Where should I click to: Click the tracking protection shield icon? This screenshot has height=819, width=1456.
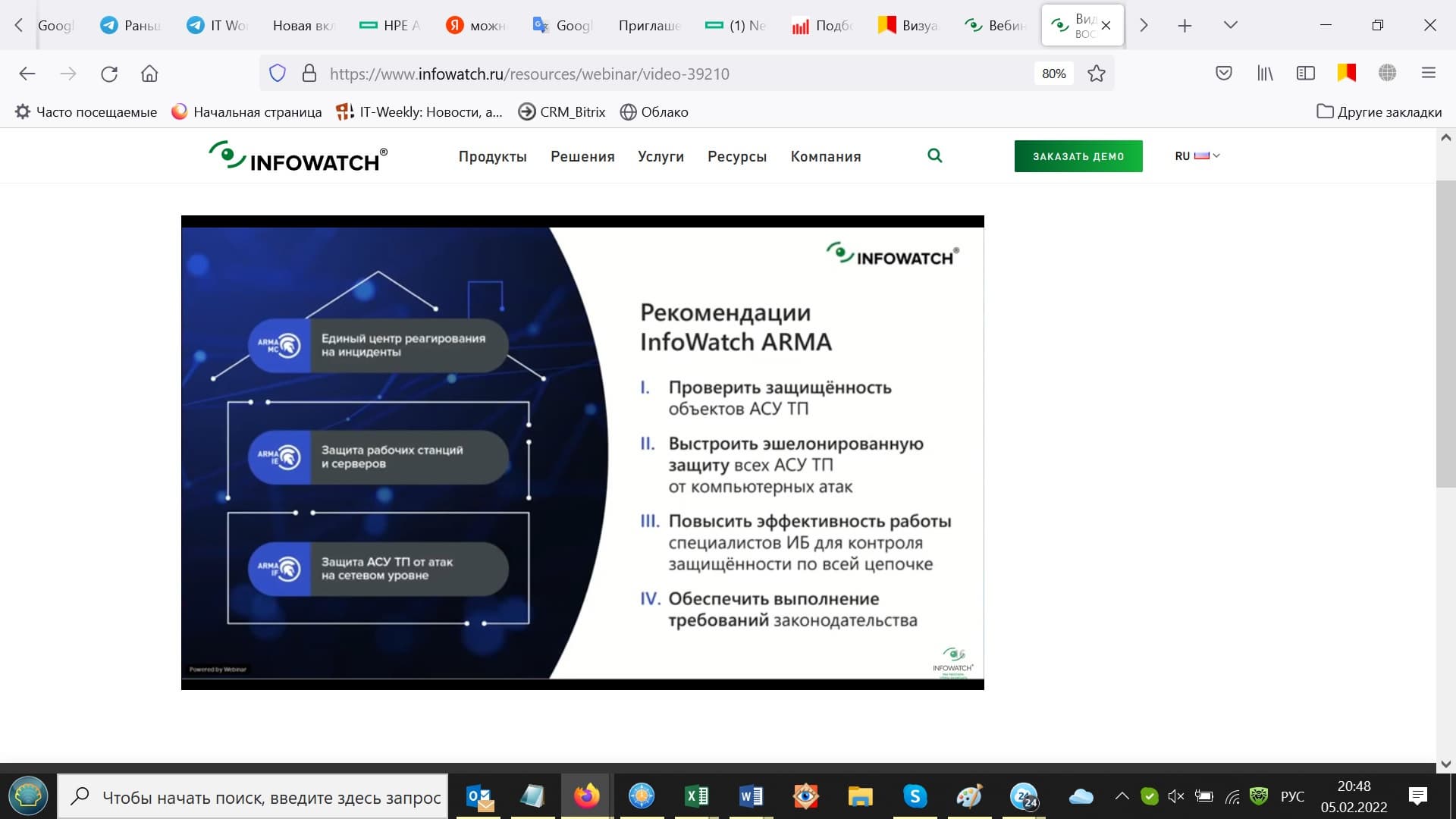(x=278, y=74)
